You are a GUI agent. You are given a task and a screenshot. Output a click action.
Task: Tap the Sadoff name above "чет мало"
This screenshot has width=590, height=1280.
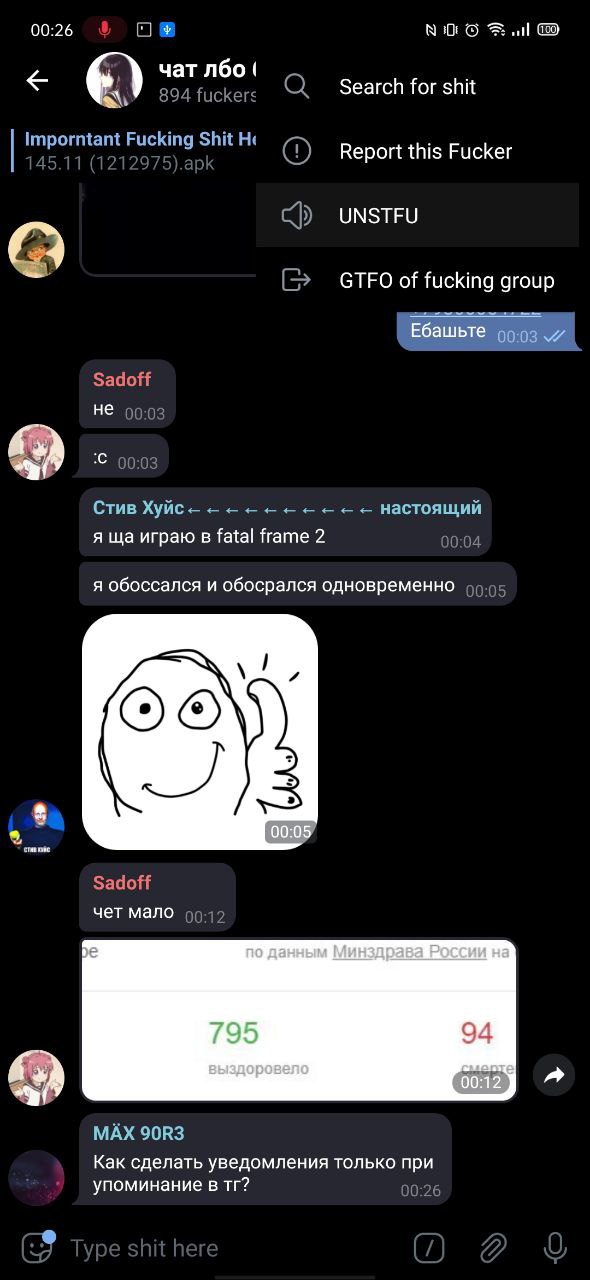pos(122,882)
